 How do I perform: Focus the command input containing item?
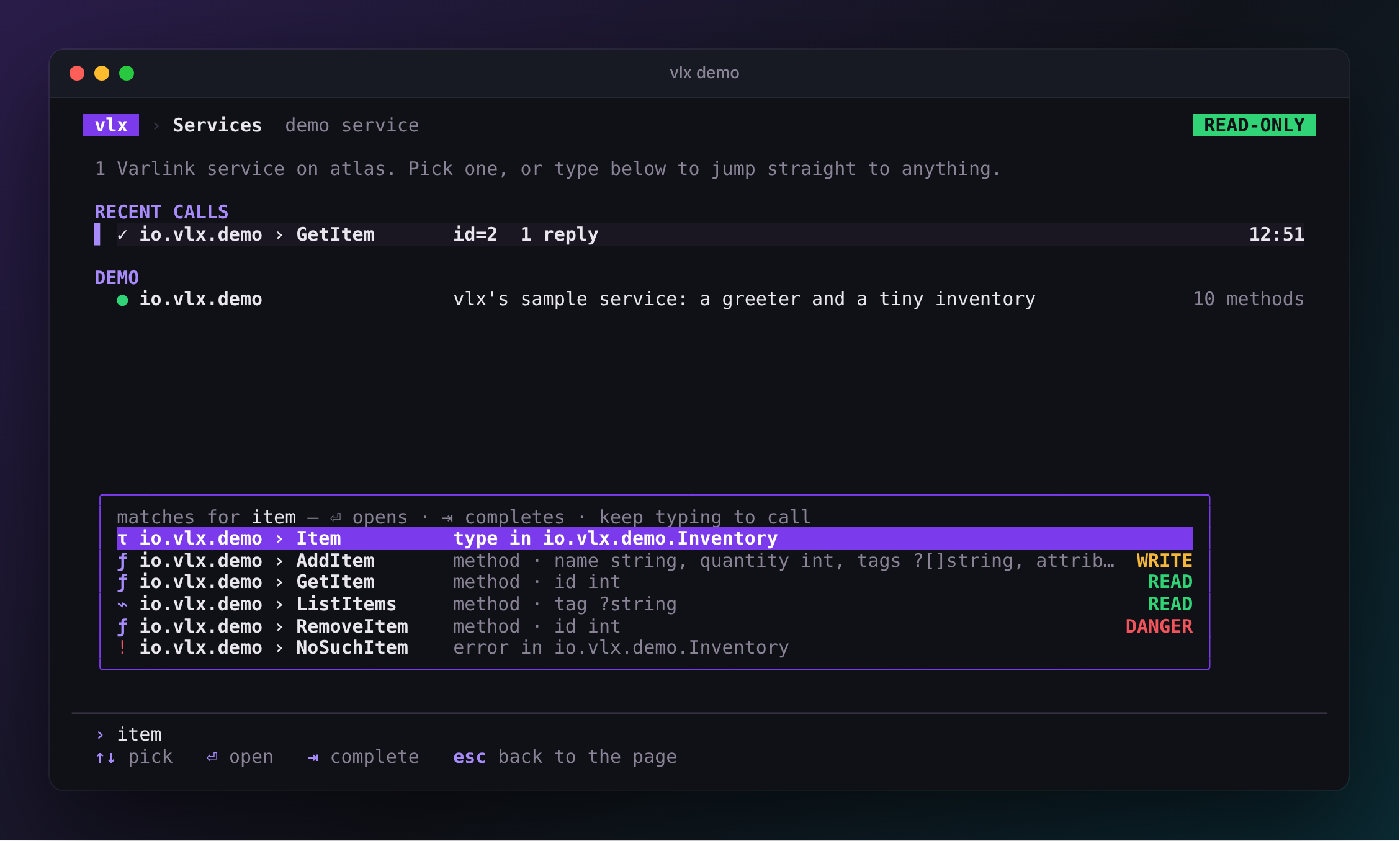pyautogui.click(x=699, y=734)
